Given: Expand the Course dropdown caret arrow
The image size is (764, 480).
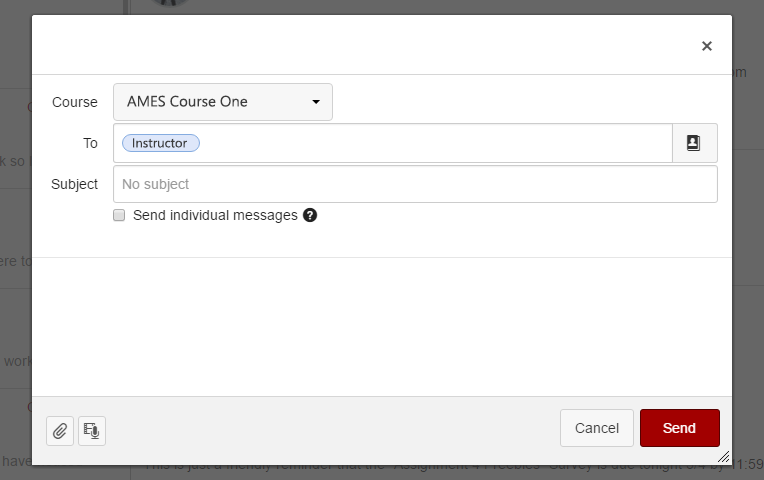Looking at the screenshot, I should point(316,102).
